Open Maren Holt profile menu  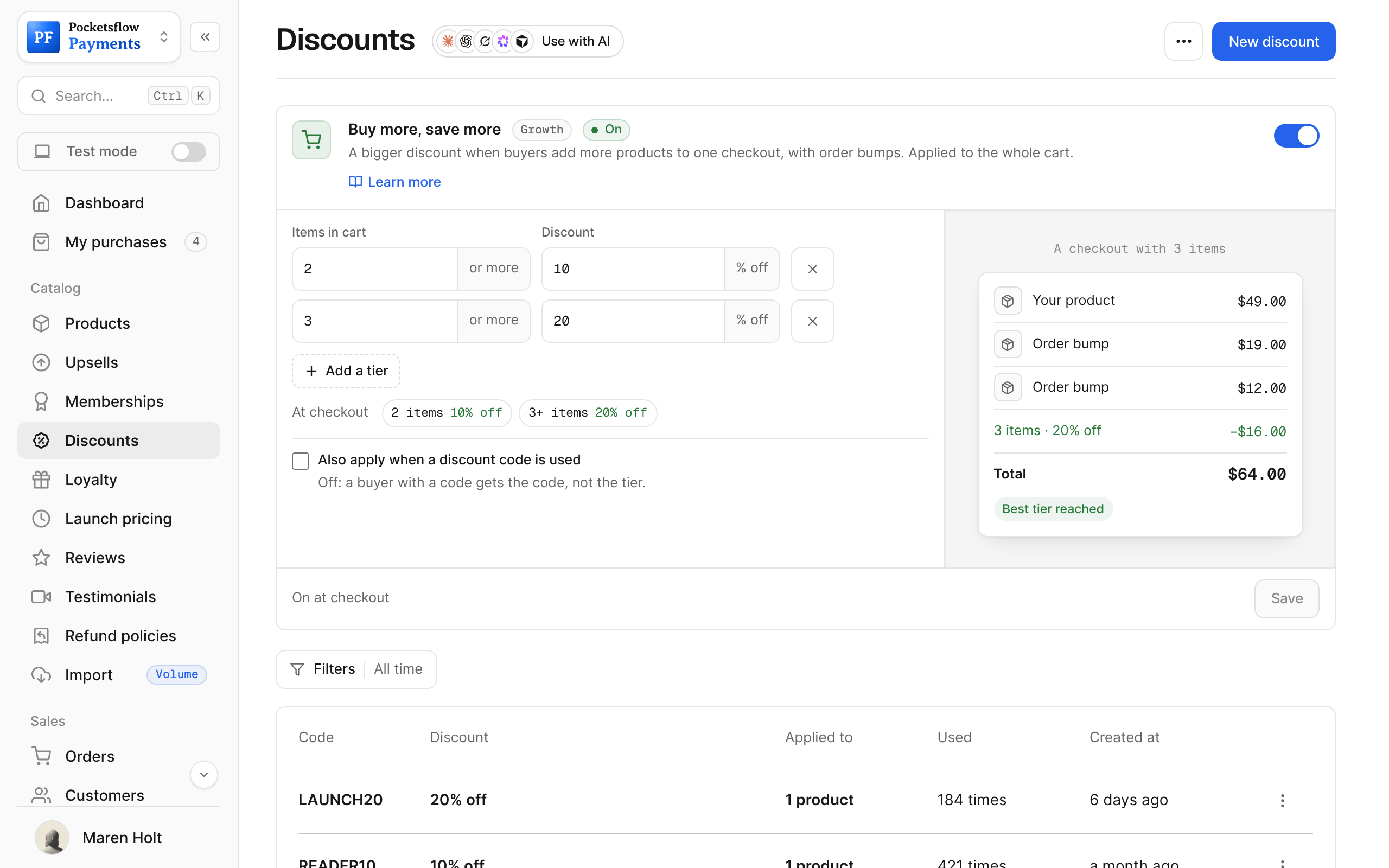(119, 838)
